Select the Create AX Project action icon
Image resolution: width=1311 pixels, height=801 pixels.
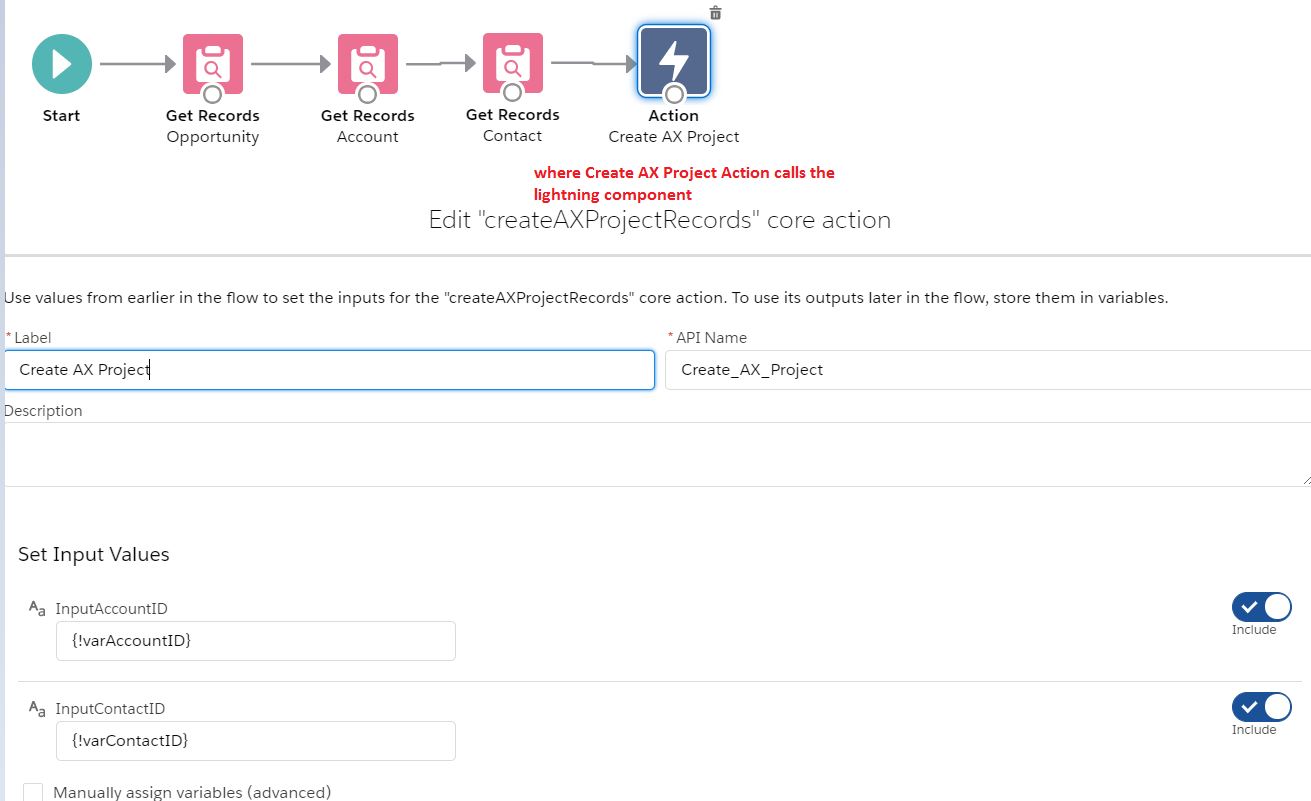click(674, 61)
